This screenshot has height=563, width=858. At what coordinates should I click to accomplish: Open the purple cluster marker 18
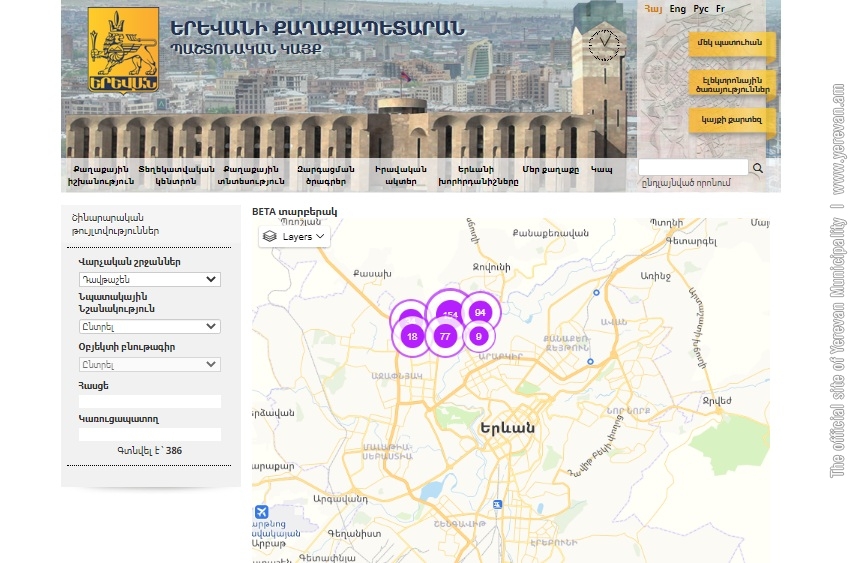coord(412,336)
